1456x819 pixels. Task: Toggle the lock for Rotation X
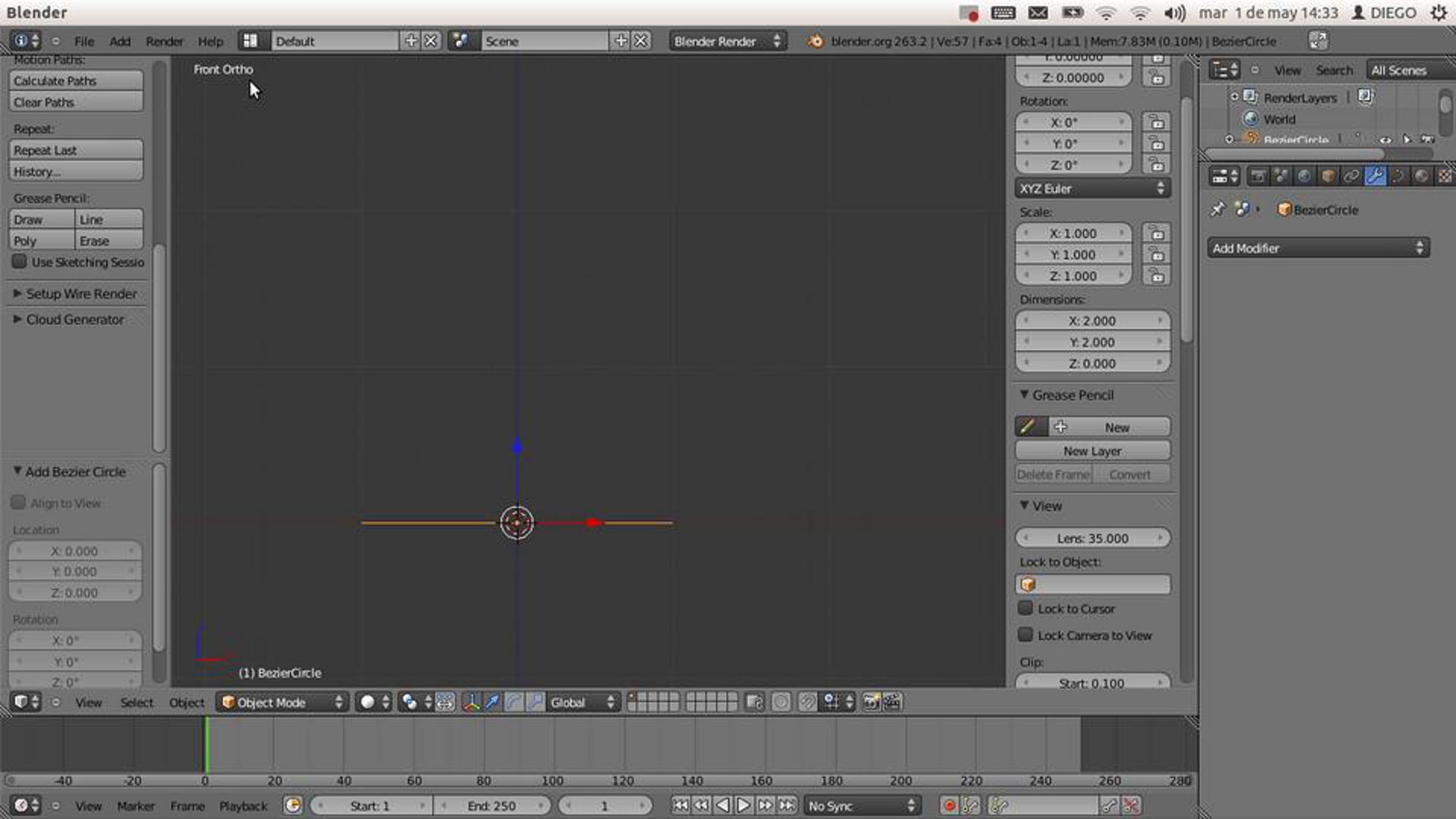coord(1156,122)
